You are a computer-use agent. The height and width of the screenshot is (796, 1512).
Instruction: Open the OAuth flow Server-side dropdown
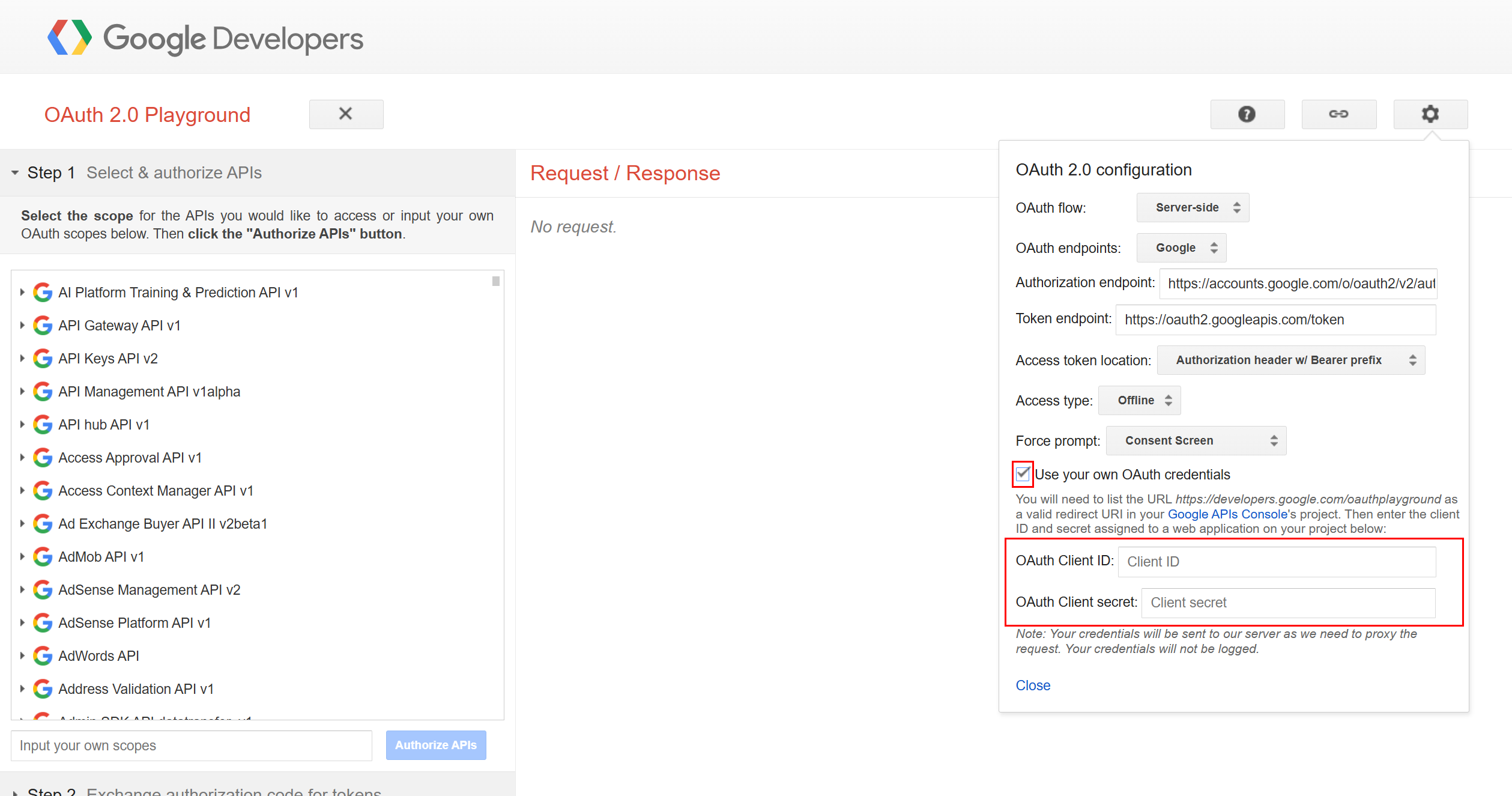[x=1191, y=207]
